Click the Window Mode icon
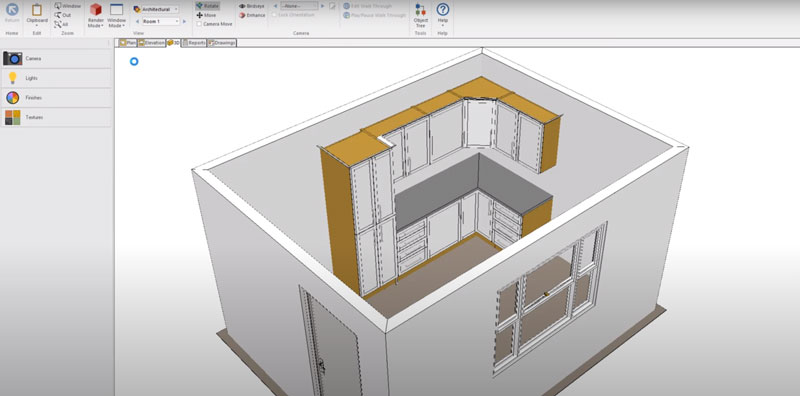Screen dimensions: 800x396 [116, 10]
